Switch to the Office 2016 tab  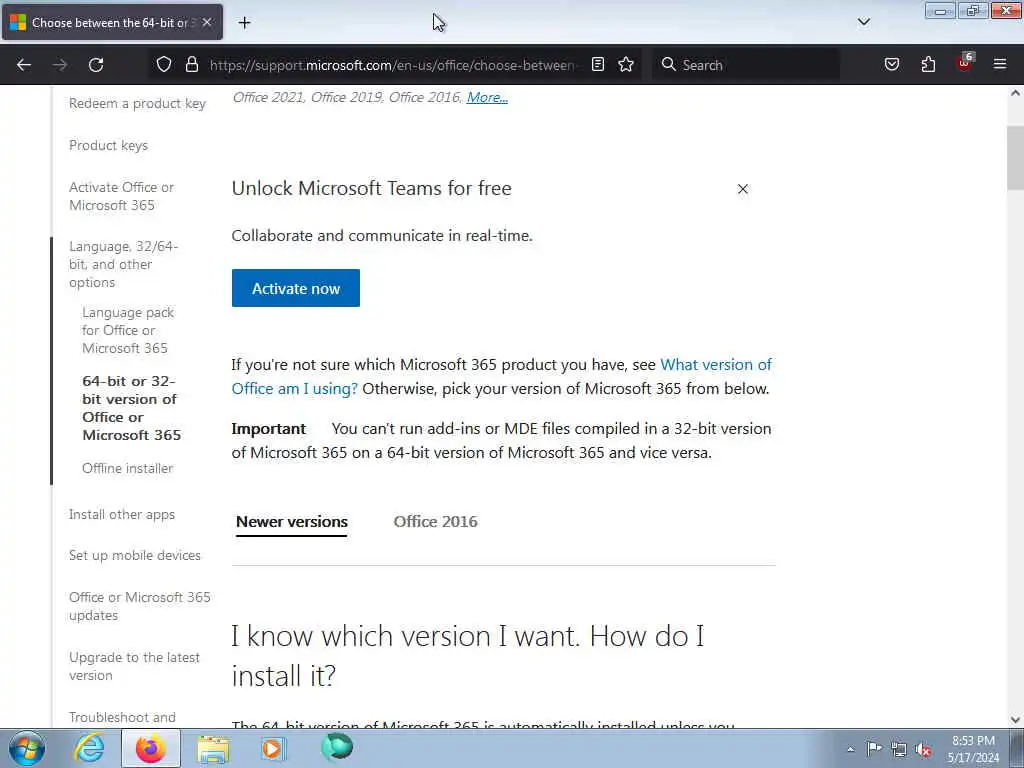436,522
